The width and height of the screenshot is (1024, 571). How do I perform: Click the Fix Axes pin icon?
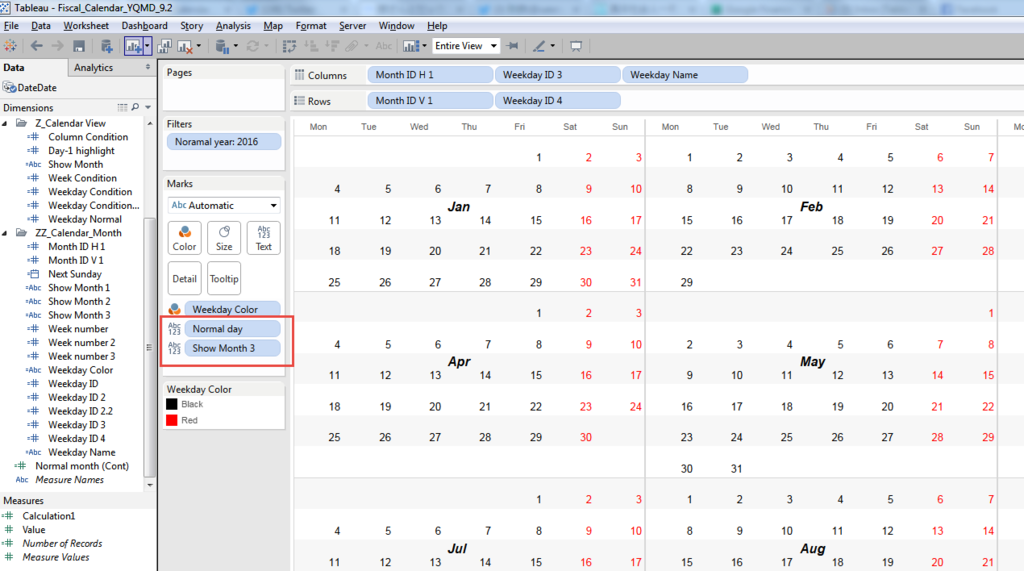(513, 46)
